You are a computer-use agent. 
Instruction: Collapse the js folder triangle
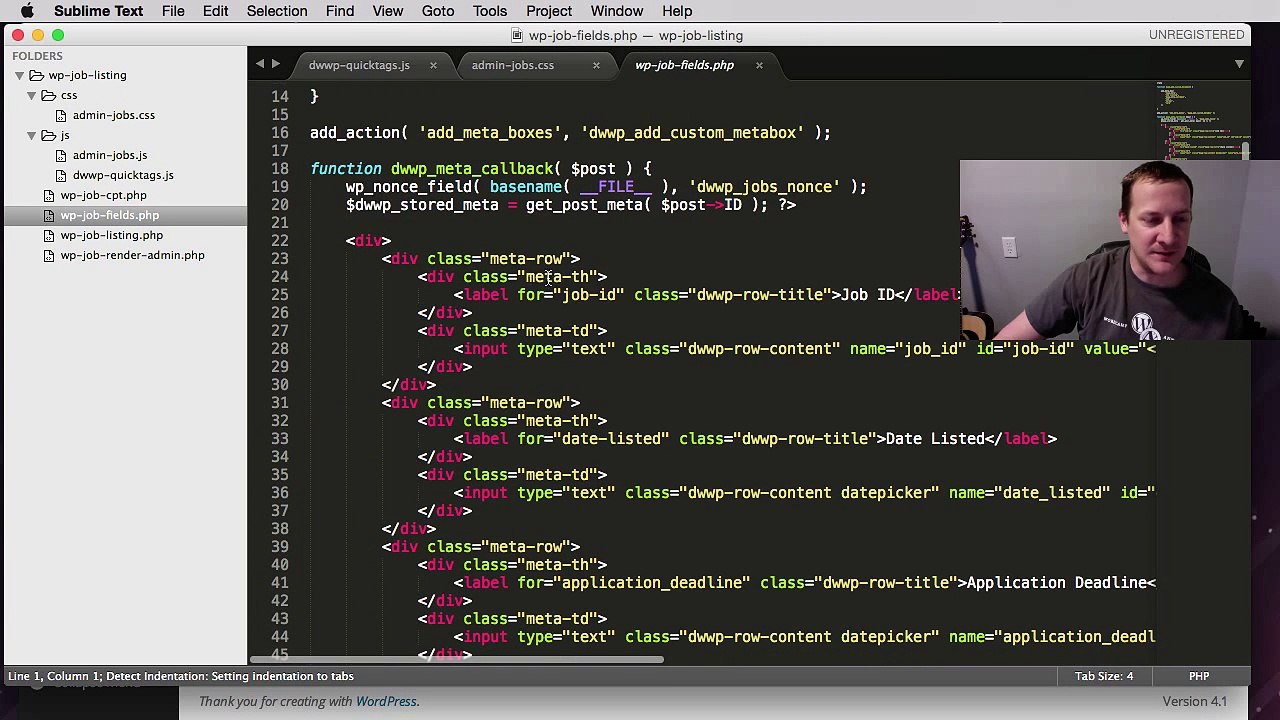coord(32,135)
